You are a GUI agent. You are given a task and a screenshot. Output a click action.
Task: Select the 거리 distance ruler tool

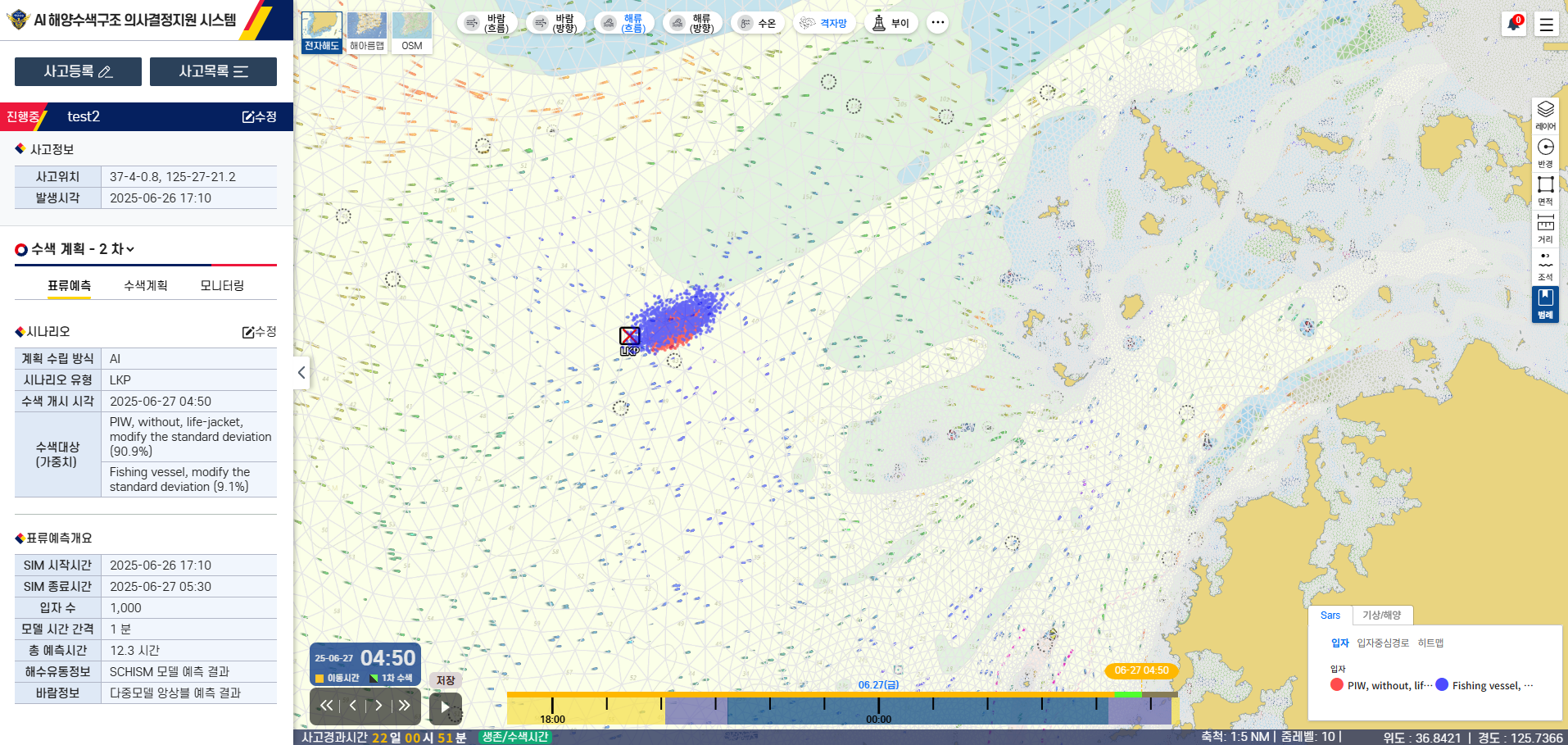(x=1545, y=228)
